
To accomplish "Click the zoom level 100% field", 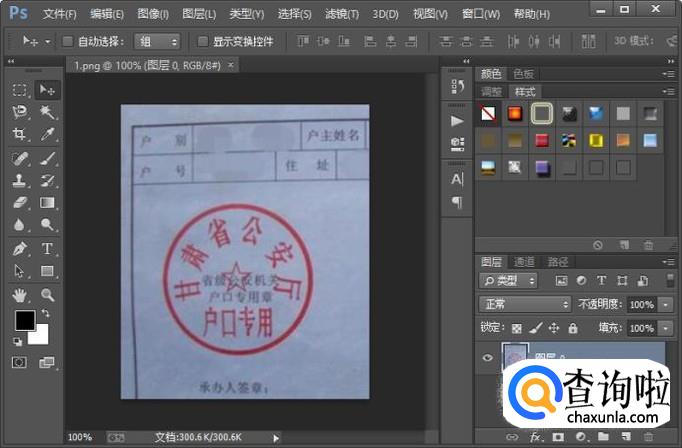I will (x=80, y=438).
